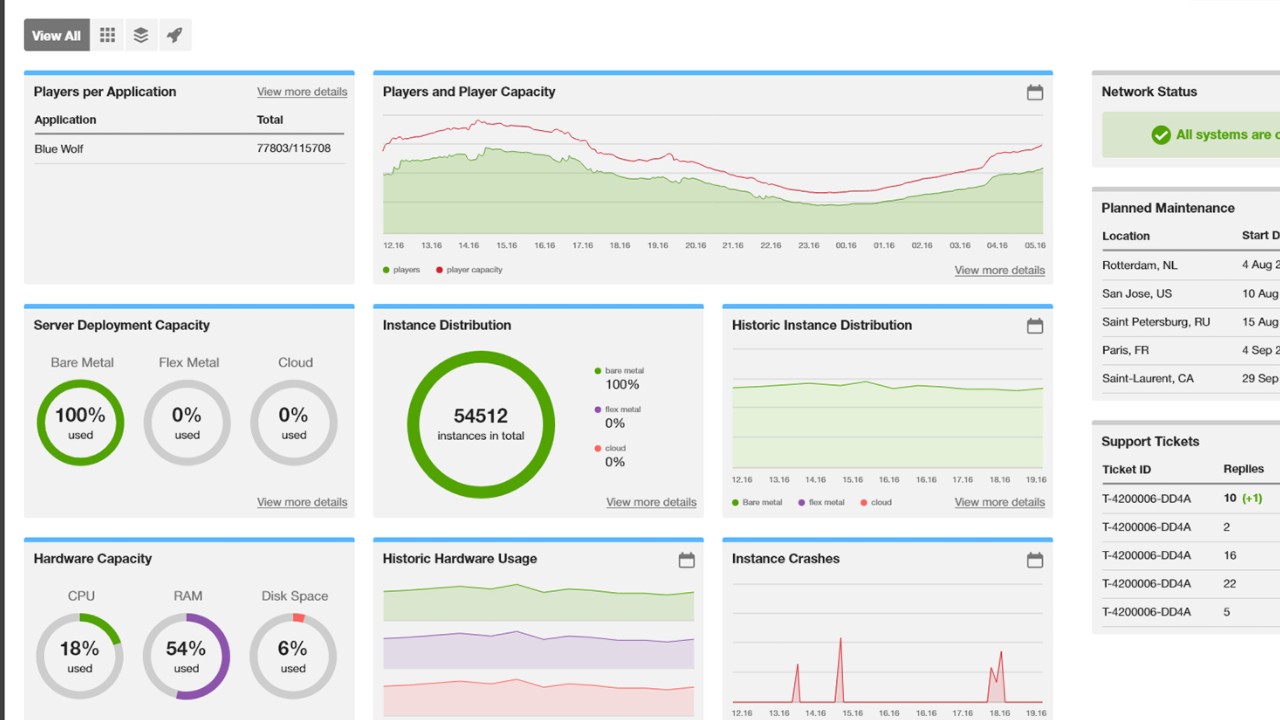
Task: Click the RAM 54% usage gauge
Action: click(x=187, y=656)
